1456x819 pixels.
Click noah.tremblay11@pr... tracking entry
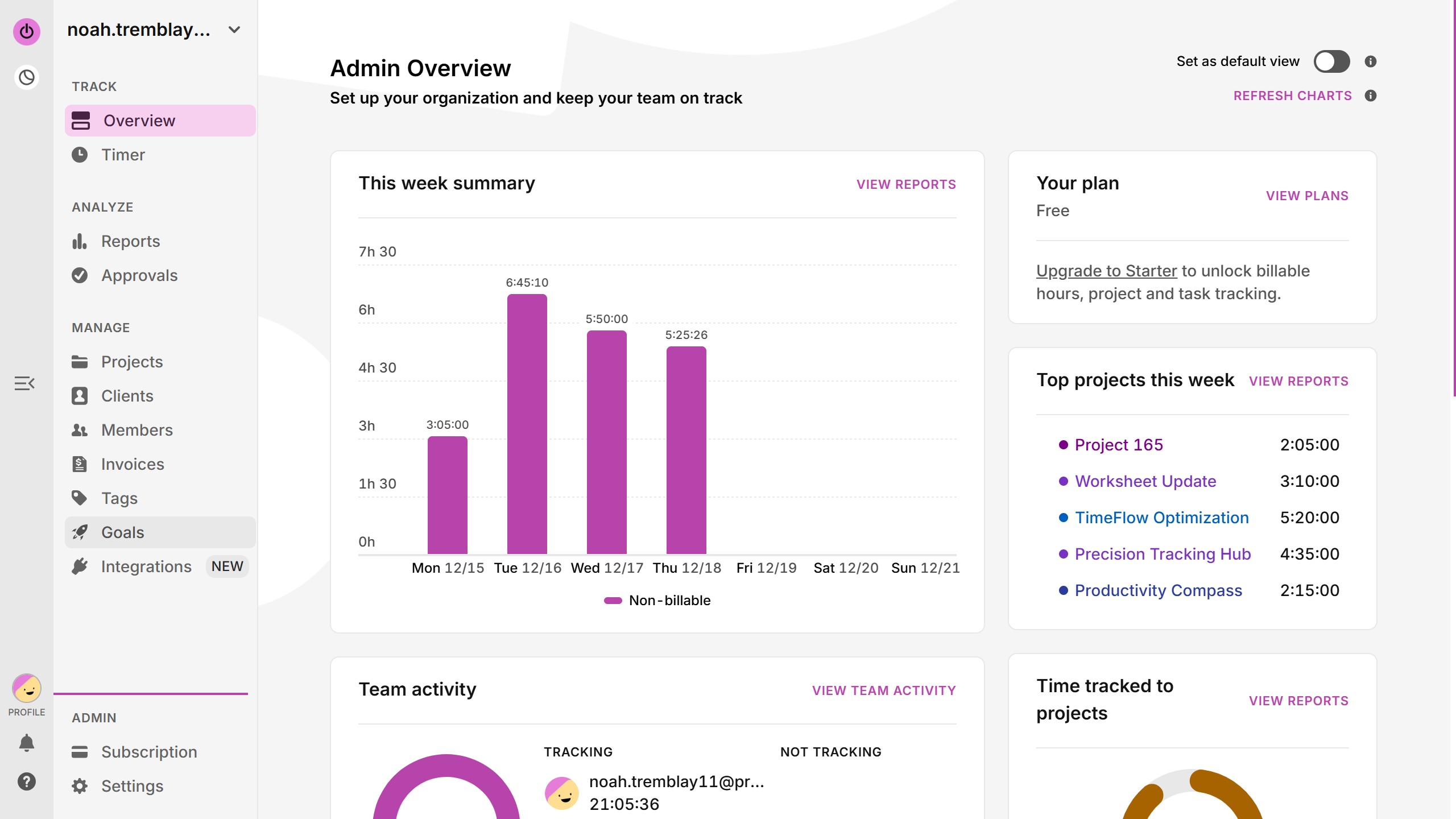click(677, 782)
